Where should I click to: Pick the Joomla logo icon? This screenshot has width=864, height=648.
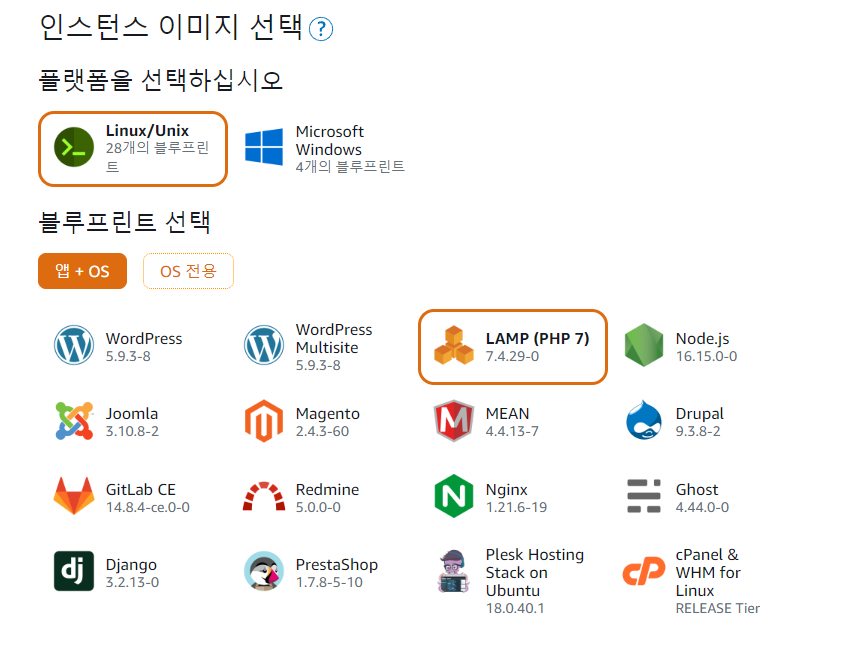(74, 421)
